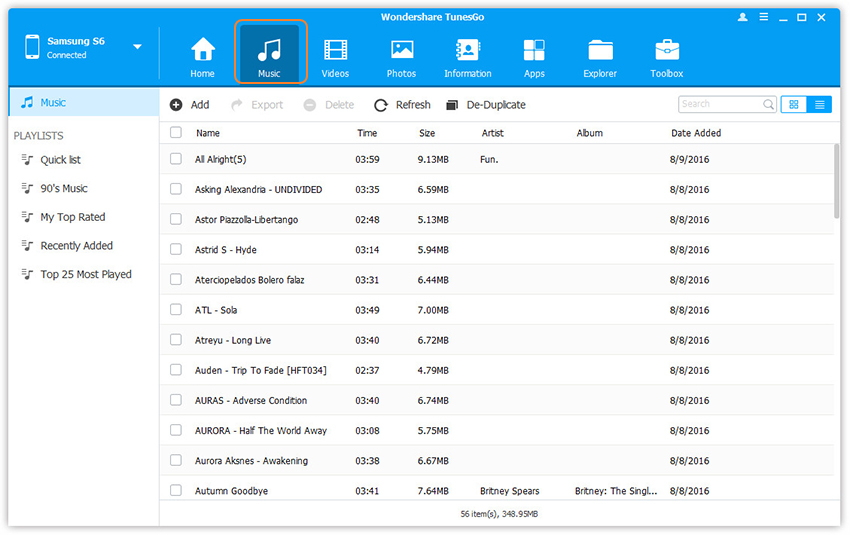The height and width of the screenshot is (535, 850).
Task: Click the user account icon
Action: pyautogui.click(x=743, y=17)
